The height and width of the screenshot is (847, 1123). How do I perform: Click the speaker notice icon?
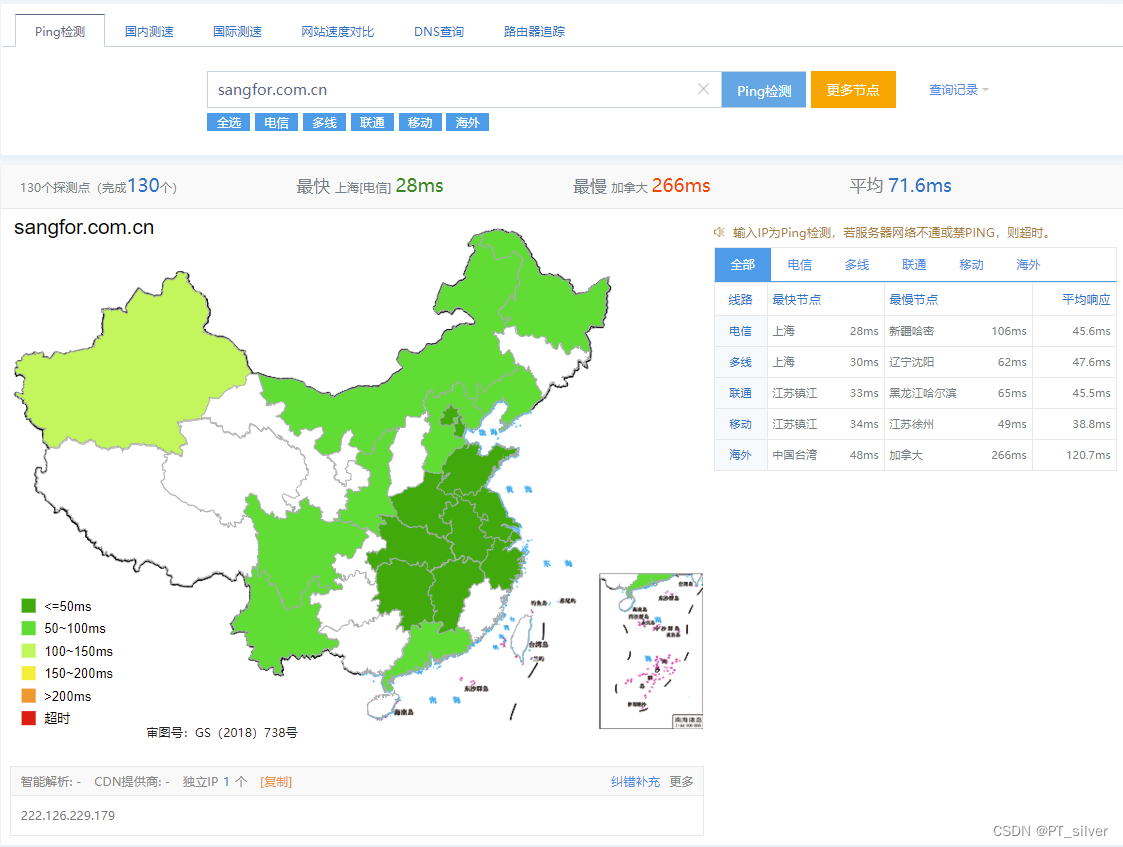(x=719, y=232)
